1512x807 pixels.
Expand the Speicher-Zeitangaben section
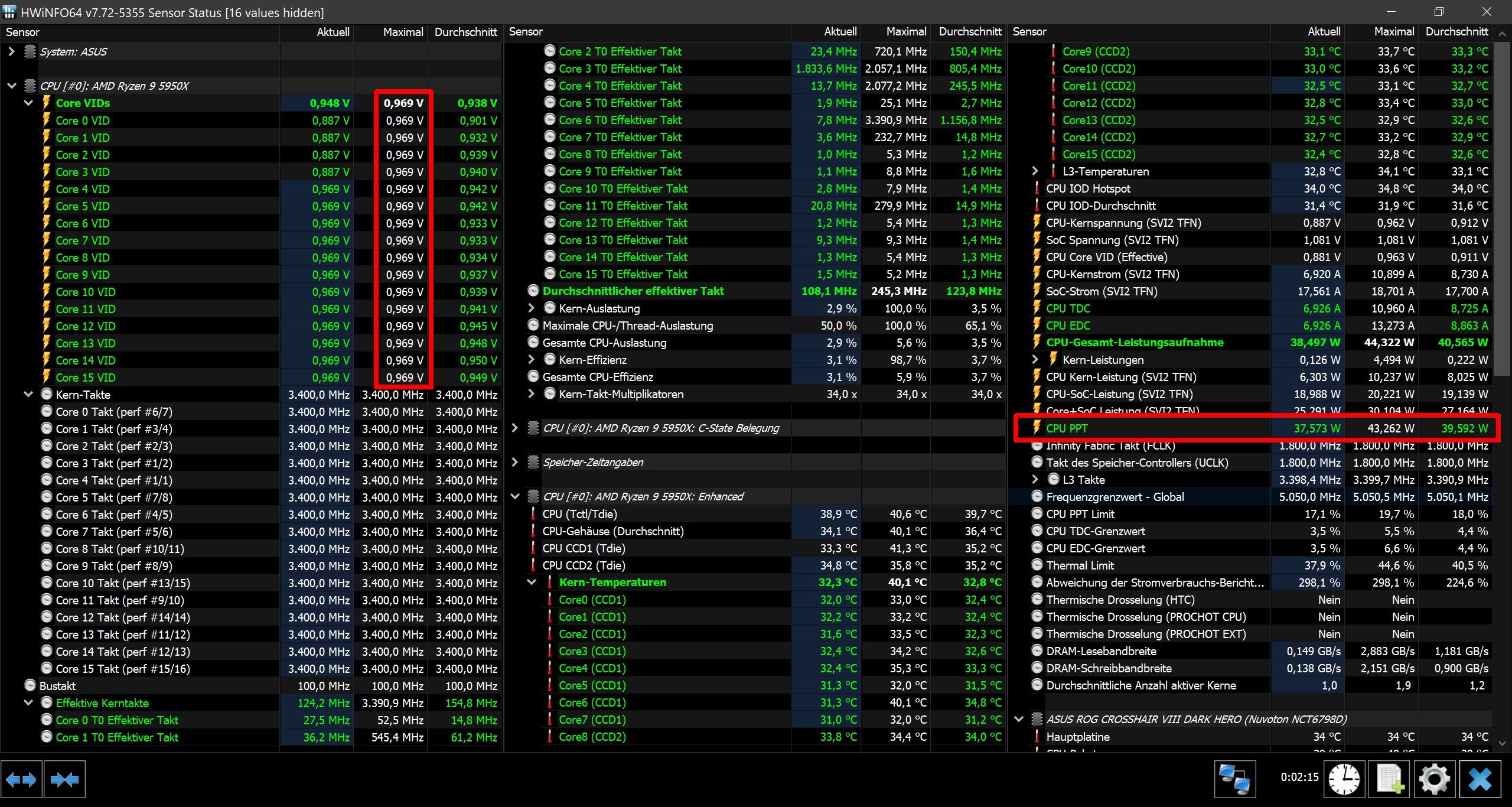click(x=515, y=462)
